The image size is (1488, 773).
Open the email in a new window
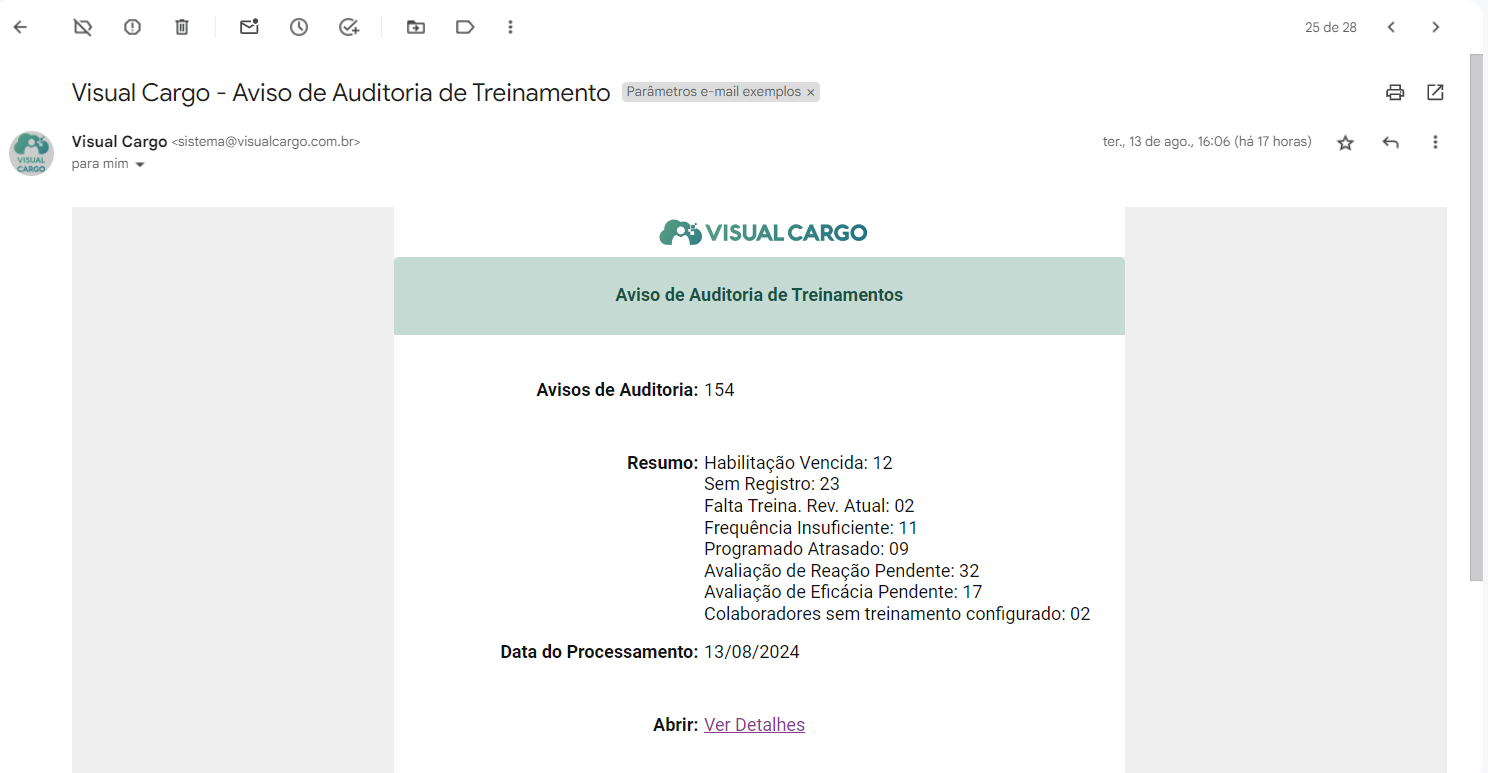pos(1435,92)
